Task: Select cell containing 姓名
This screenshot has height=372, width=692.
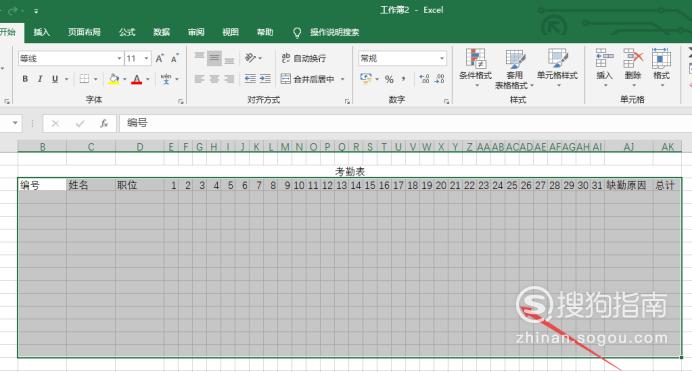Action: coord(90,185)
